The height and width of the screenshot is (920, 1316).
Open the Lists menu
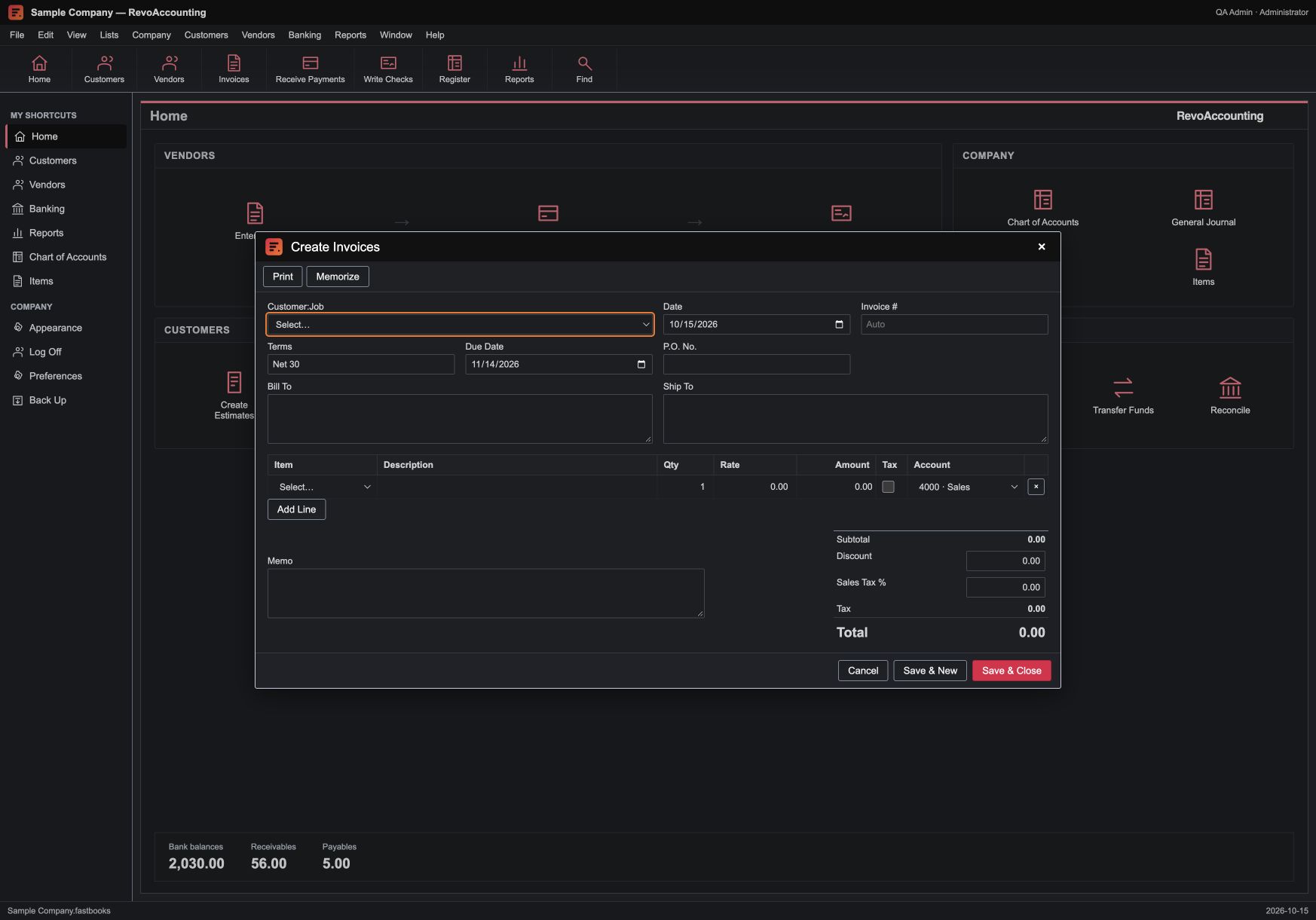(x=109, y=35)
